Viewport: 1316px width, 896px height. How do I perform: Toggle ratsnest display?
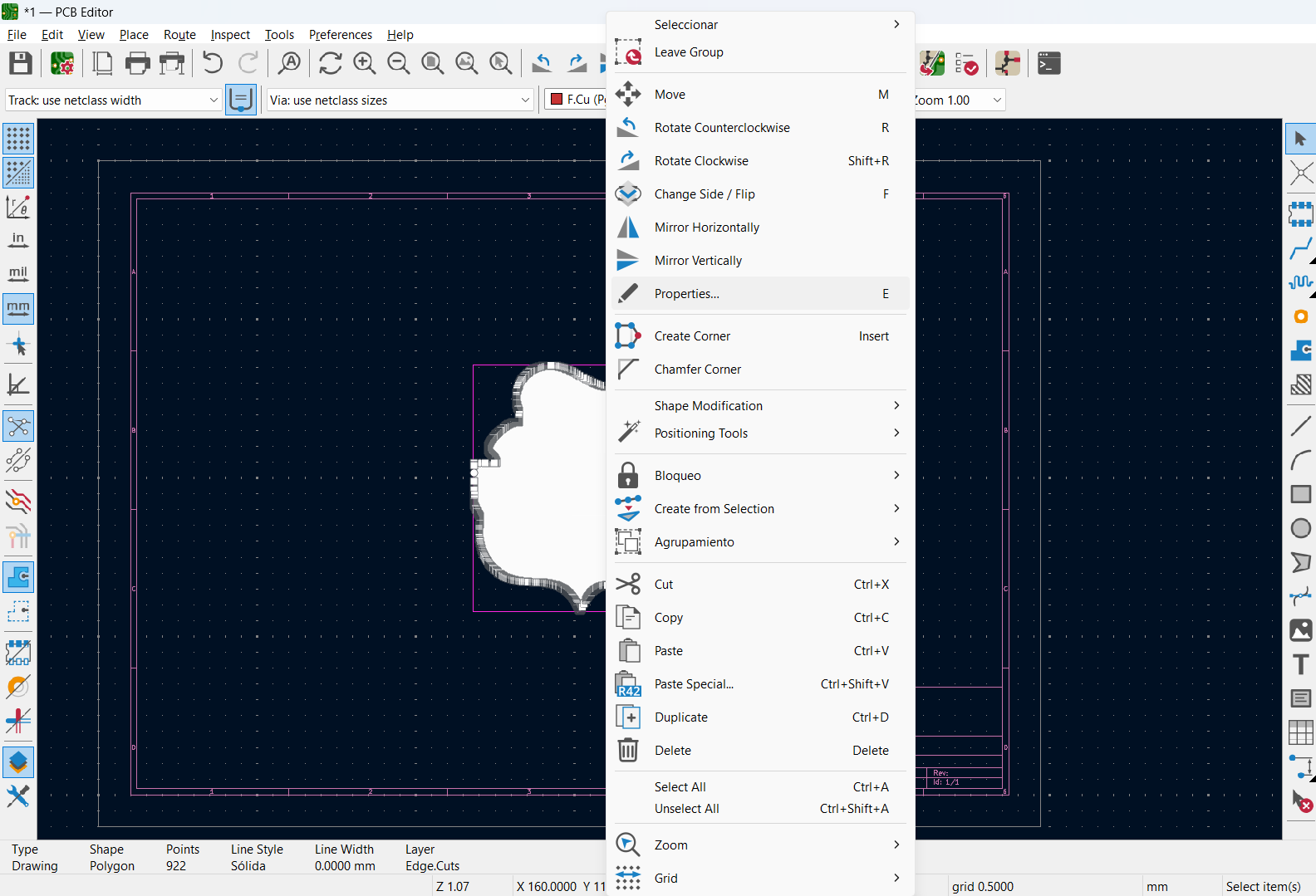[x=18, y=427]
